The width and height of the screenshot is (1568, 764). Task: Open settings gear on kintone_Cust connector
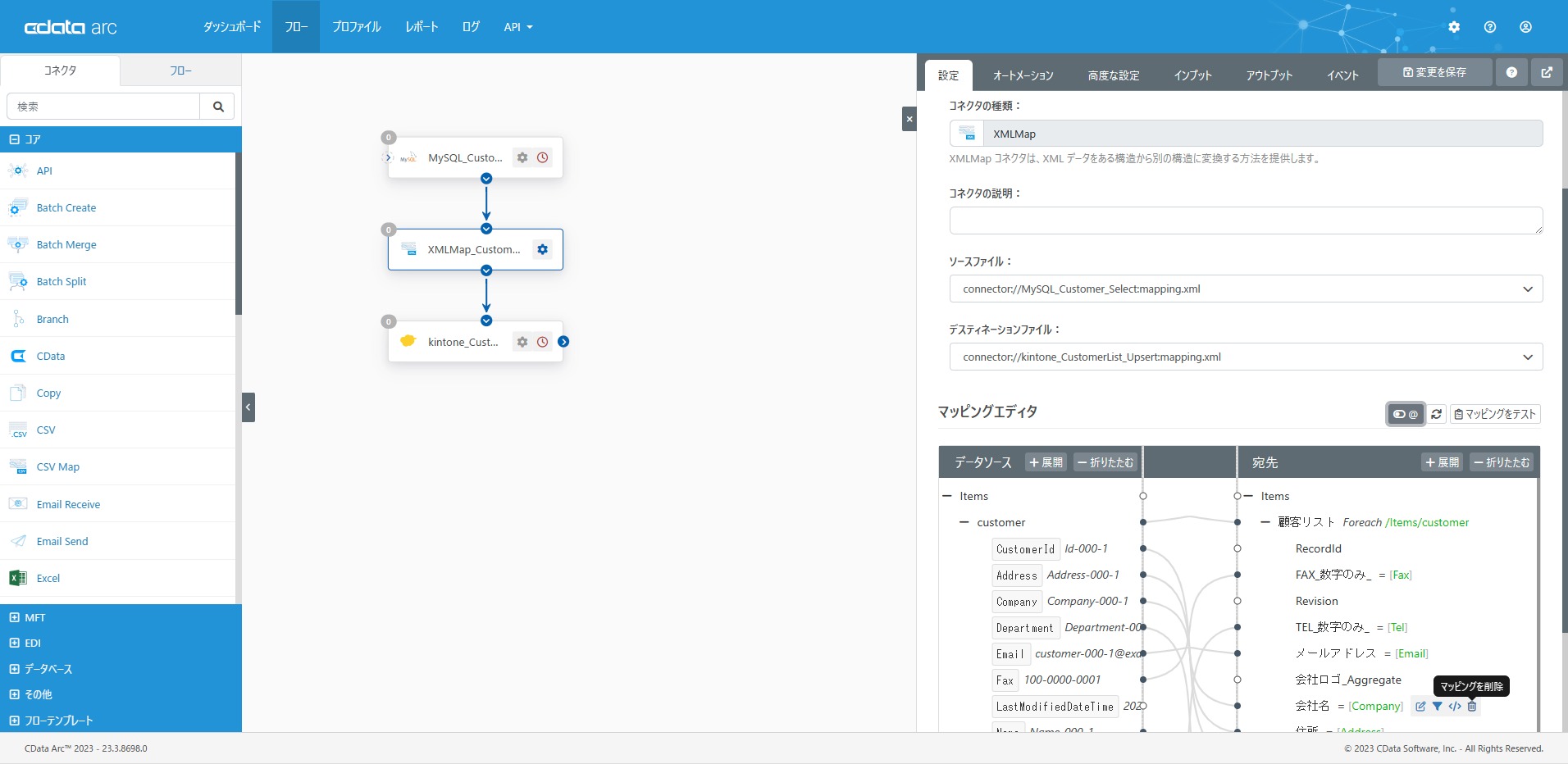click(x=522, y=342)
